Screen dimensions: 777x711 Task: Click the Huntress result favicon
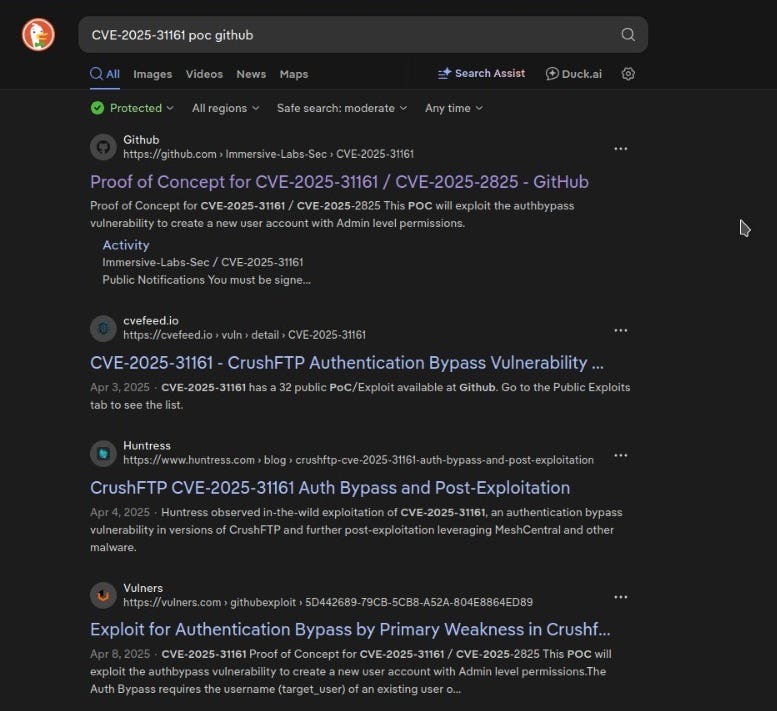tap(103, 453)
